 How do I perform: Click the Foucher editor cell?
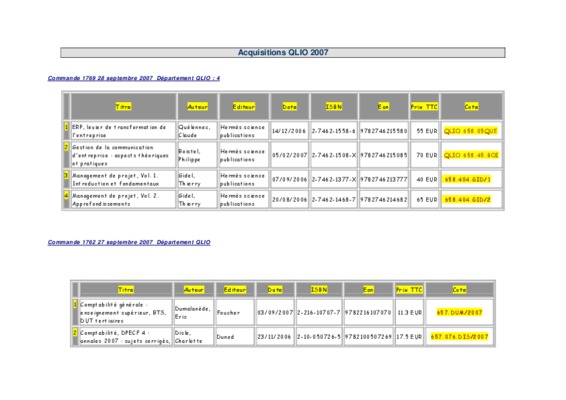click(235, 312)
